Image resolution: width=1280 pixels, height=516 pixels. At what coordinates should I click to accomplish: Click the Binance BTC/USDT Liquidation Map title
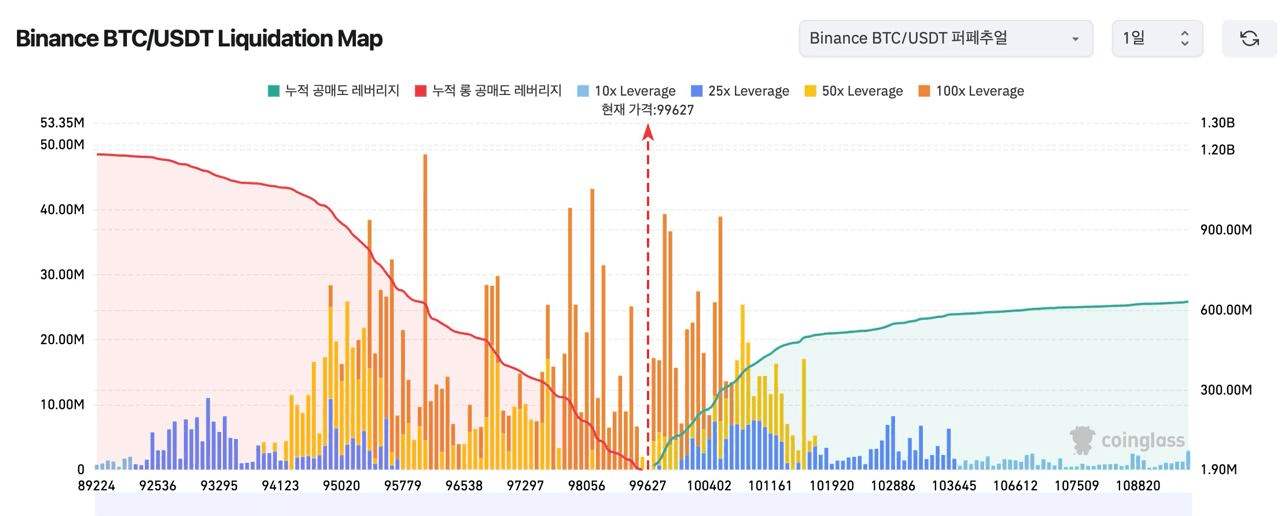(x=199, y=38)
